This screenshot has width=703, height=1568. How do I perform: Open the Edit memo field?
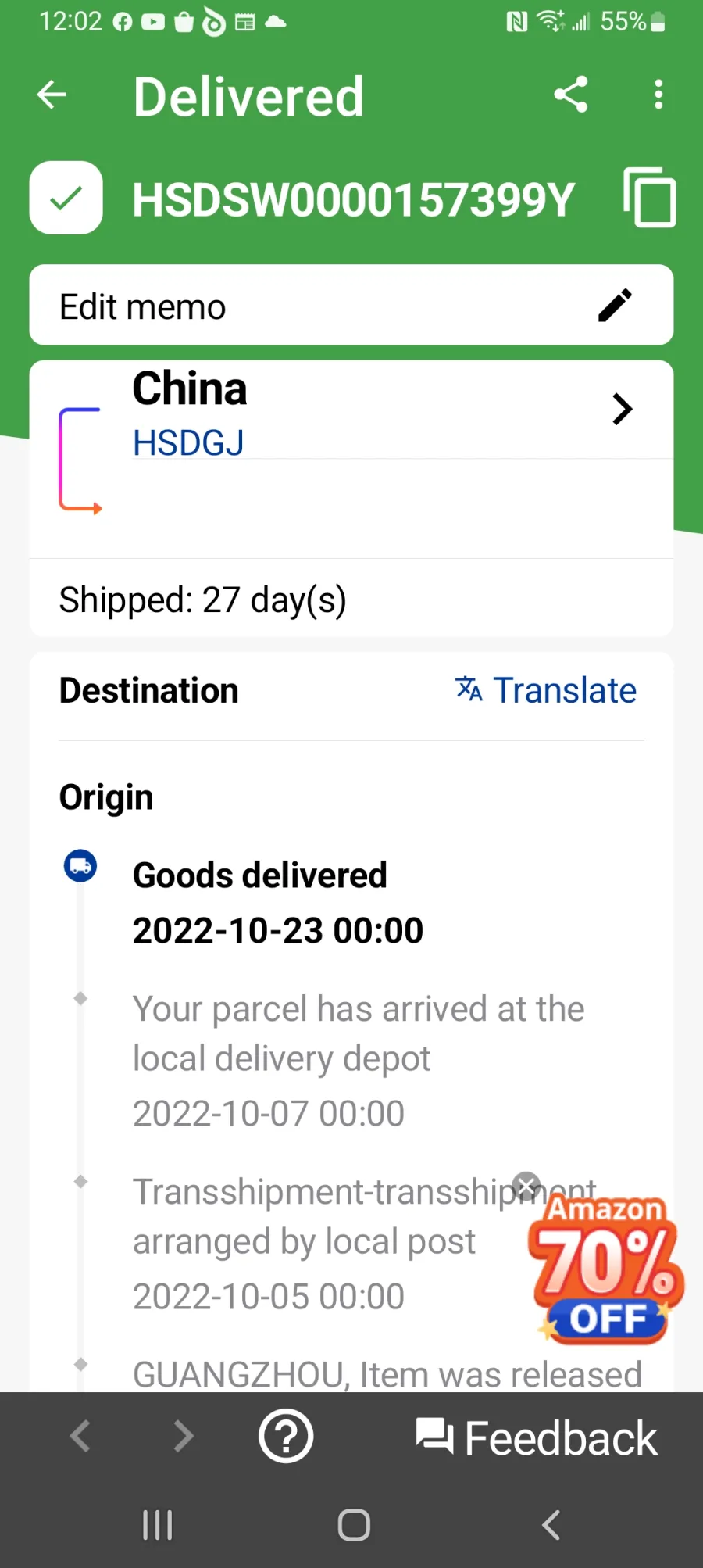pos(351,305)
